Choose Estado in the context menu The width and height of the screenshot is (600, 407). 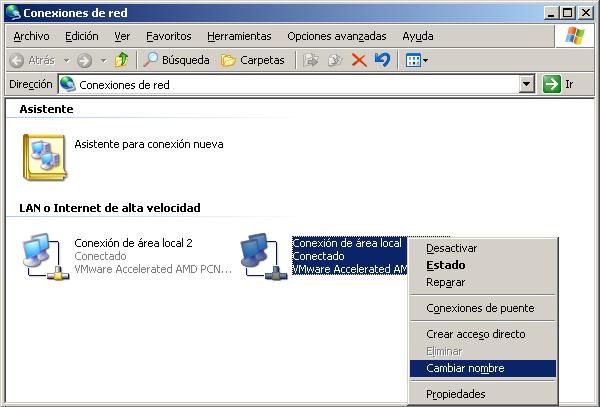tap(445, 265)
